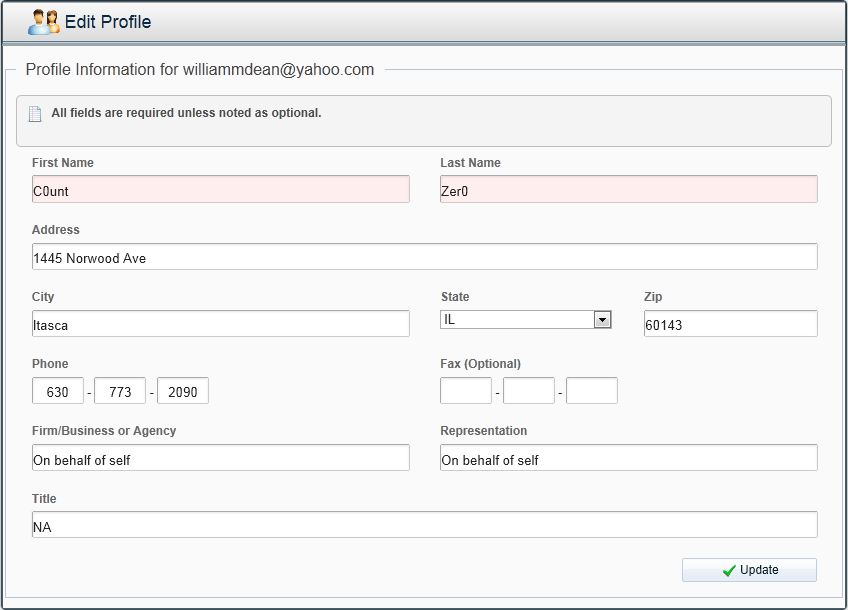The width and height of the screenshot is (848, 610).
Task: Select the middle Fax number box
Action: tap(529, 391)
